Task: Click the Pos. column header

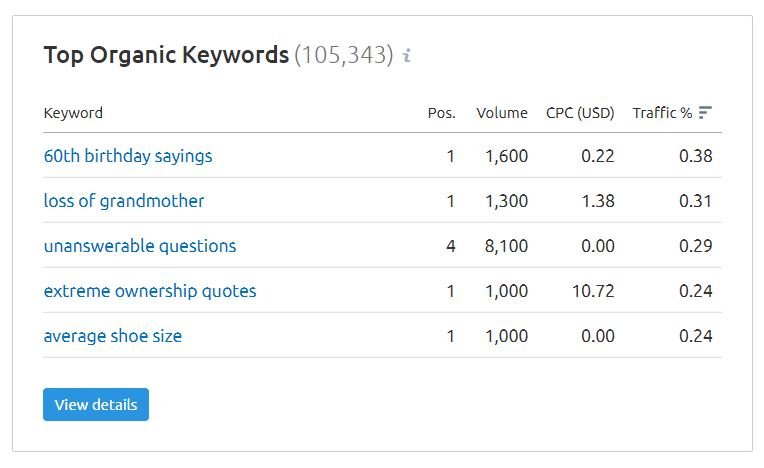Action: pos(441,113)
